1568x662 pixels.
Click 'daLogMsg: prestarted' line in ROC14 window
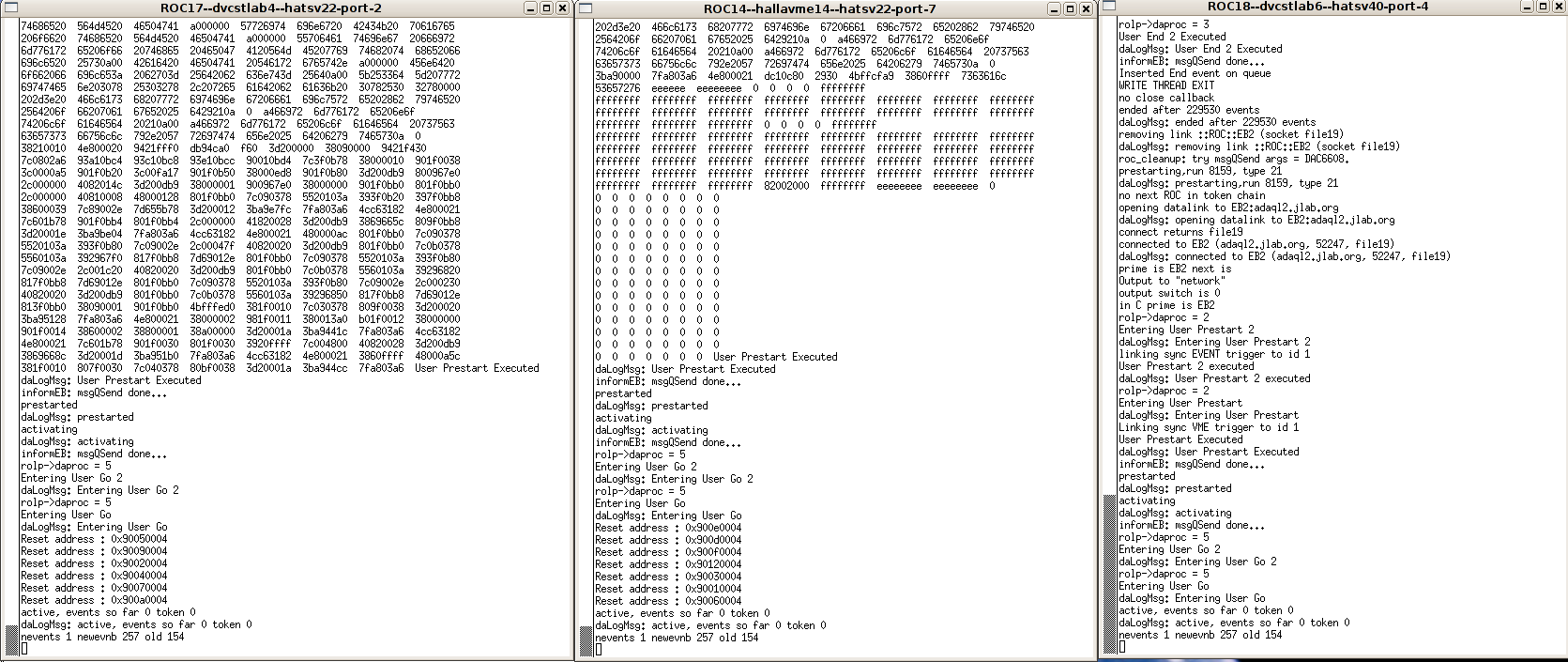(651, 406)
